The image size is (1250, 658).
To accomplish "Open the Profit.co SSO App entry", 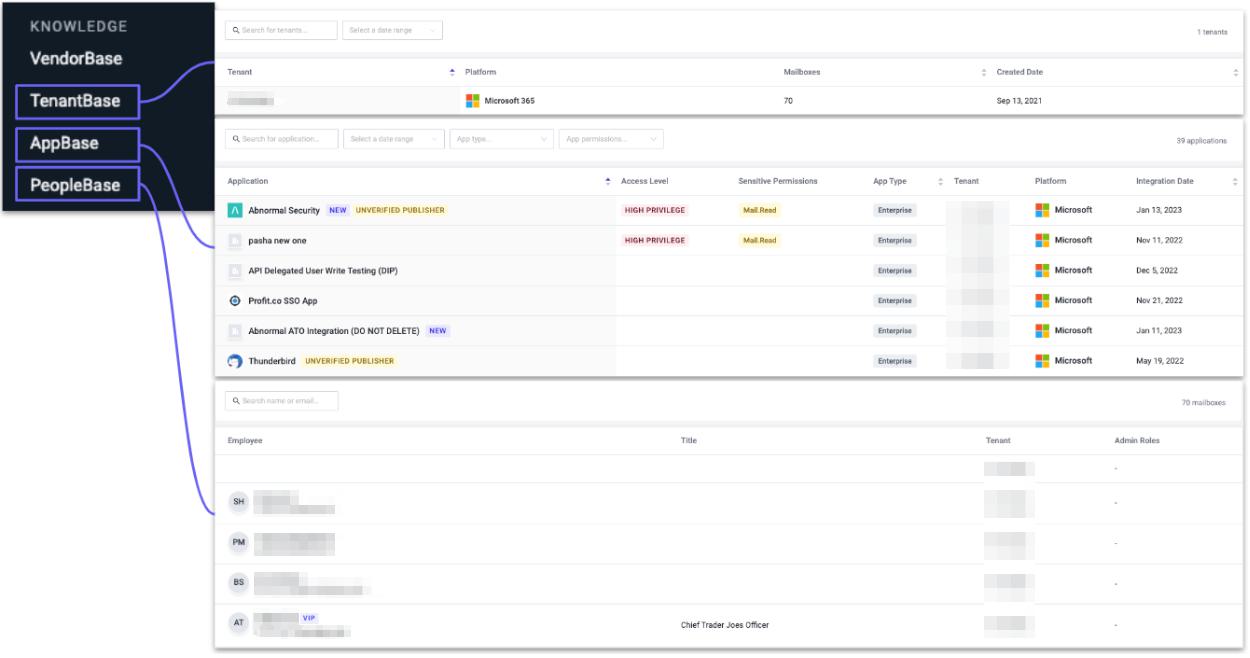I will click(x=283, y=301).
